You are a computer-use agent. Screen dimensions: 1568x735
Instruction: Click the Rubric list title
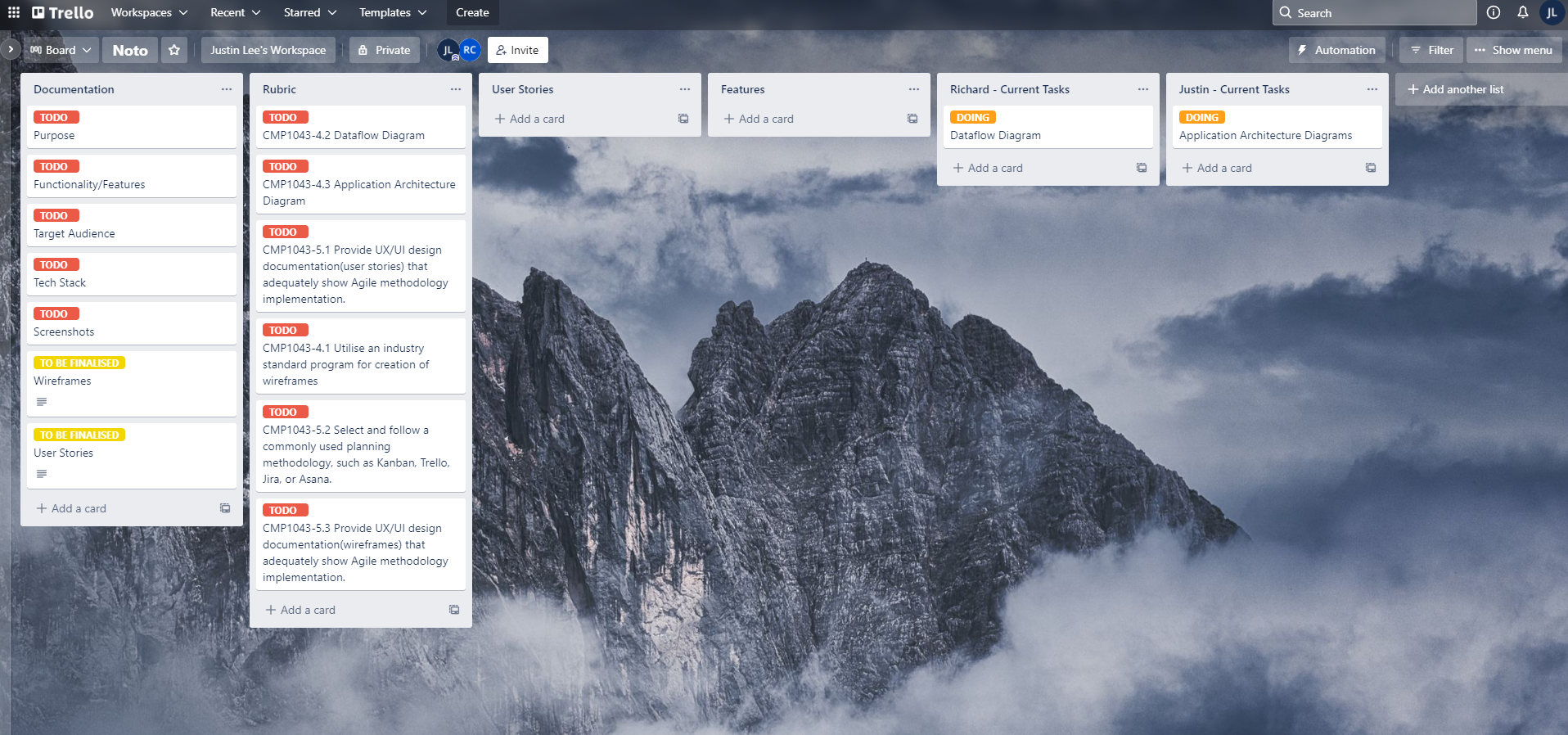click(x=279, y=89)
